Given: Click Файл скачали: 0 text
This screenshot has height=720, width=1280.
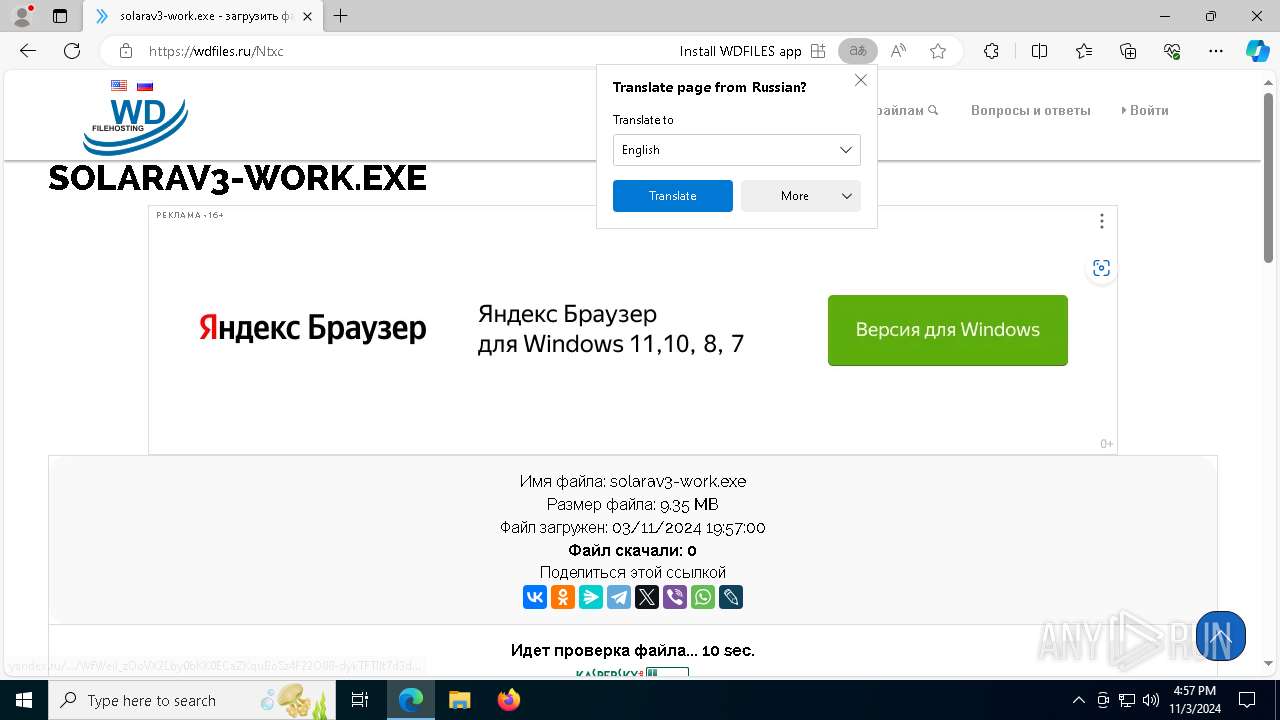Looking at the screenshot, I should (x=633, y=550).
